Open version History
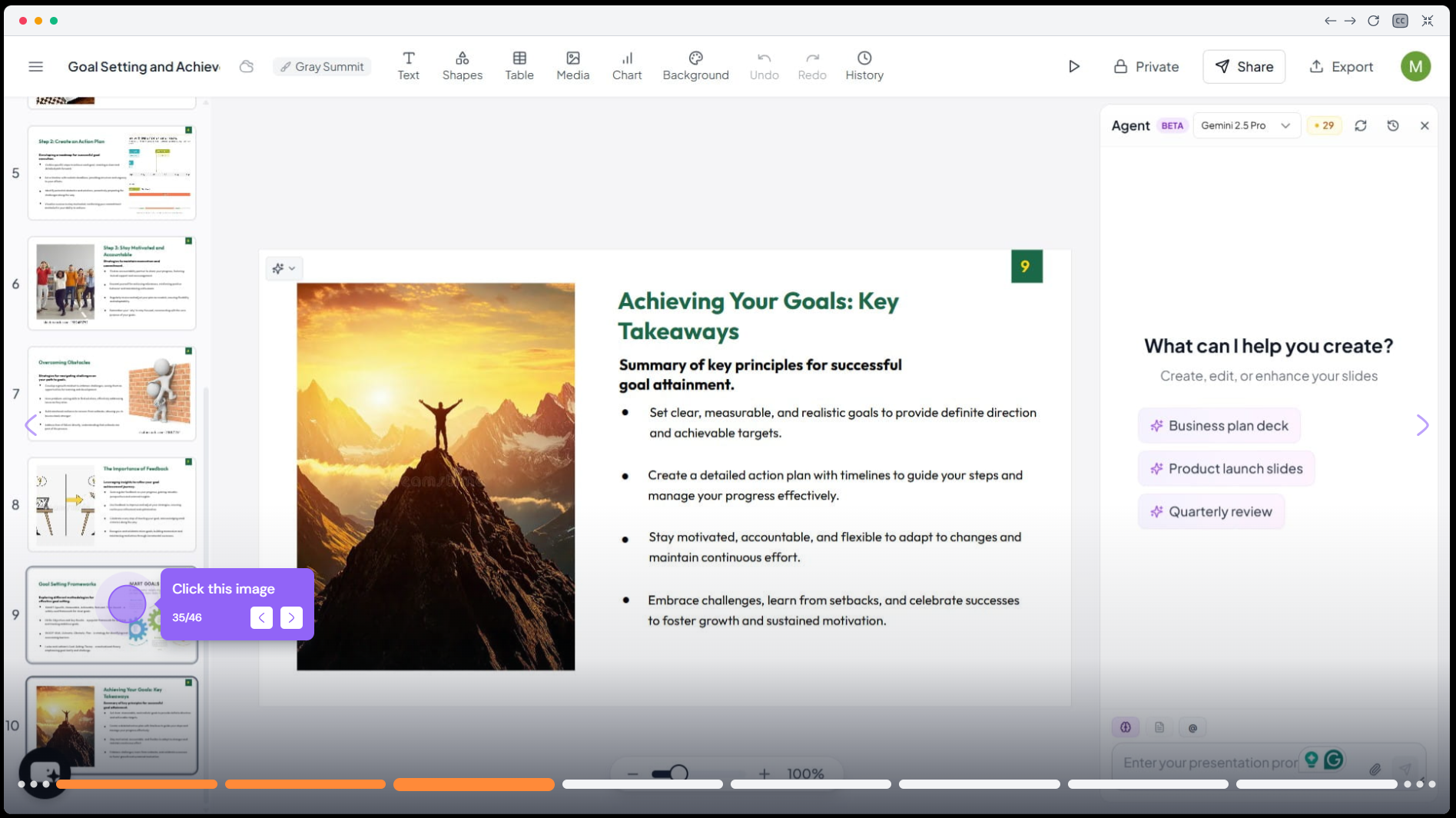Image resolution: width=1456 pixels, height=818 pixels. [x=864, y=66]
